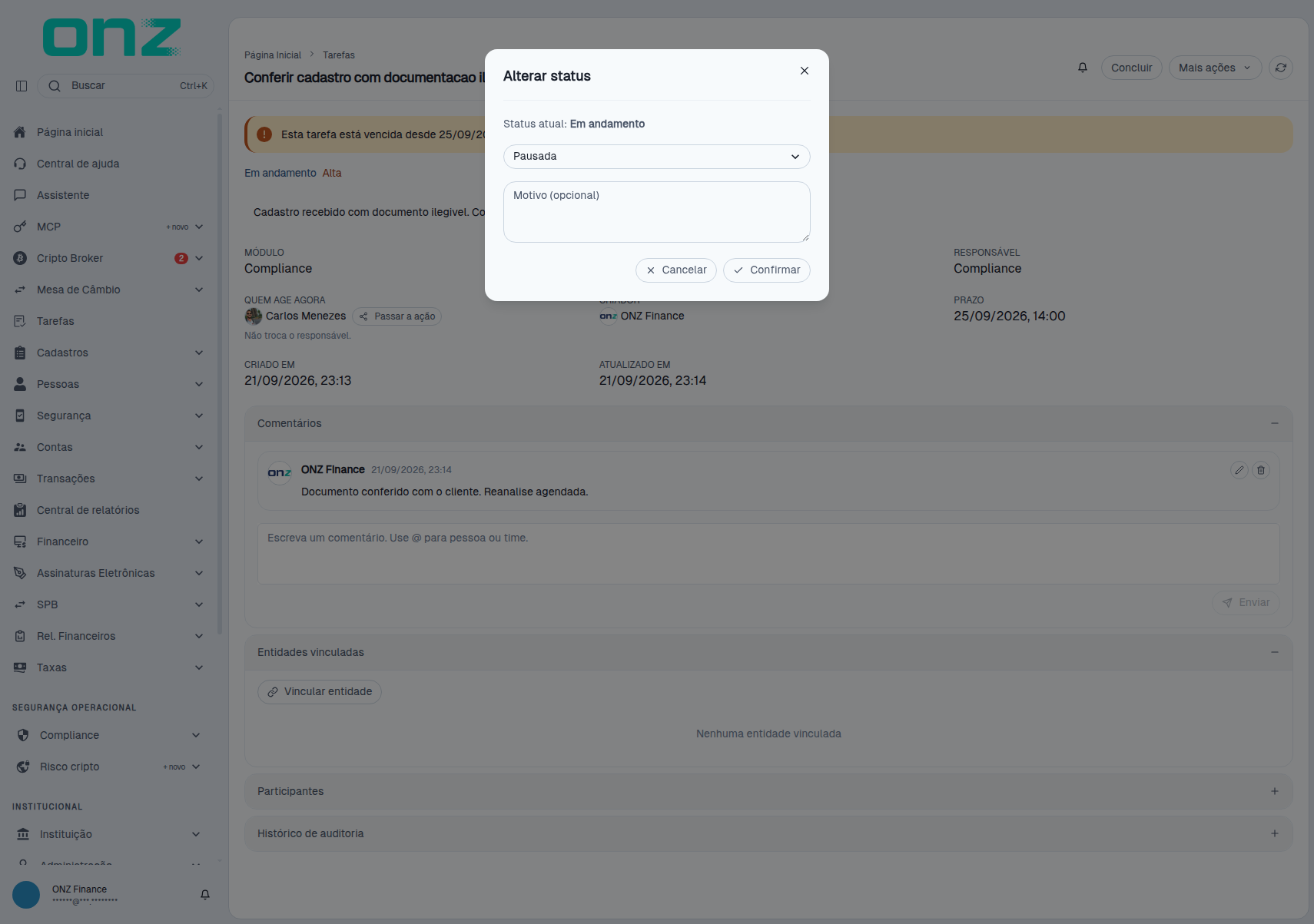The height and width of the screenshot is (924, 1314).
Task: Click the refresh icon button
Action: pyautogui.click(x=1281, y=68)
